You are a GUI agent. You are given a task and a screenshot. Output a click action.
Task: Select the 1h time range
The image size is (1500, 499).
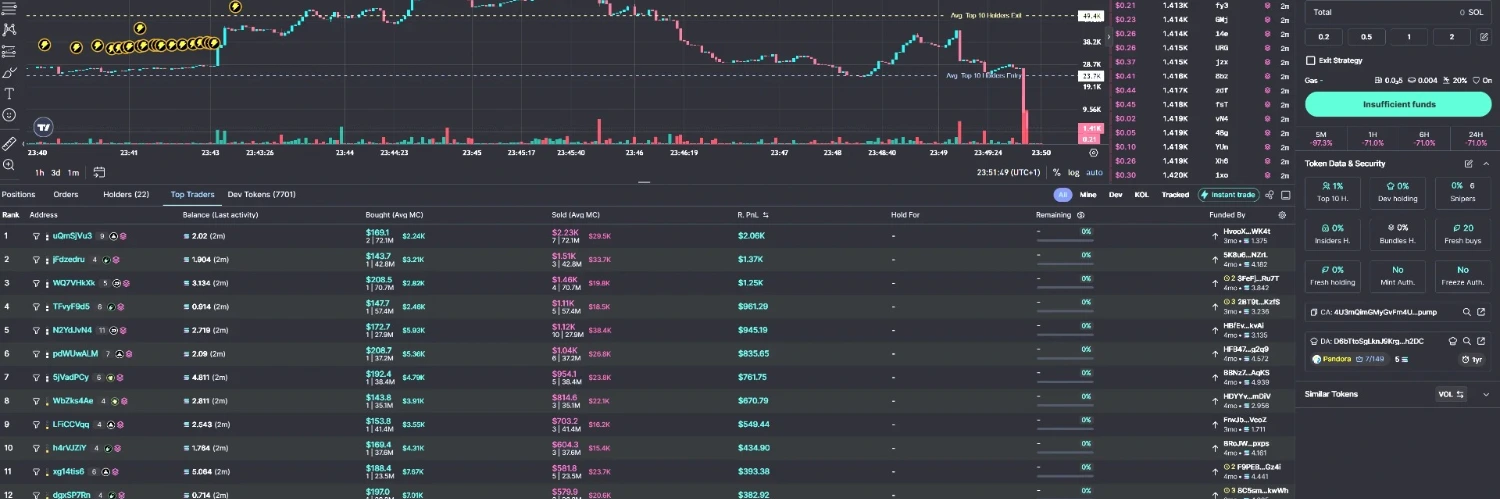pyautogui.click(x=40, y=172)
